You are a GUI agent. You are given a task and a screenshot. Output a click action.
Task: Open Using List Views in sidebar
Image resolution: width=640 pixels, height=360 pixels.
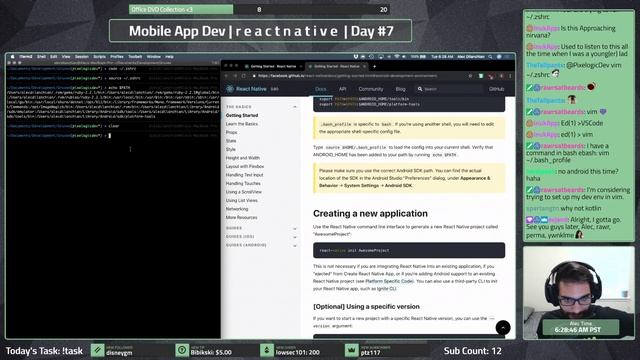coord(242,200)
